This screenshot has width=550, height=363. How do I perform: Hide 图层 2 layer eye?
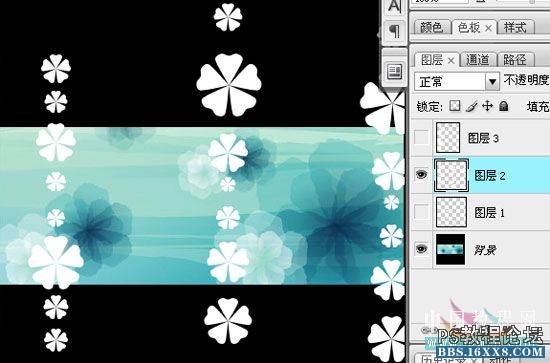[421, 174]
